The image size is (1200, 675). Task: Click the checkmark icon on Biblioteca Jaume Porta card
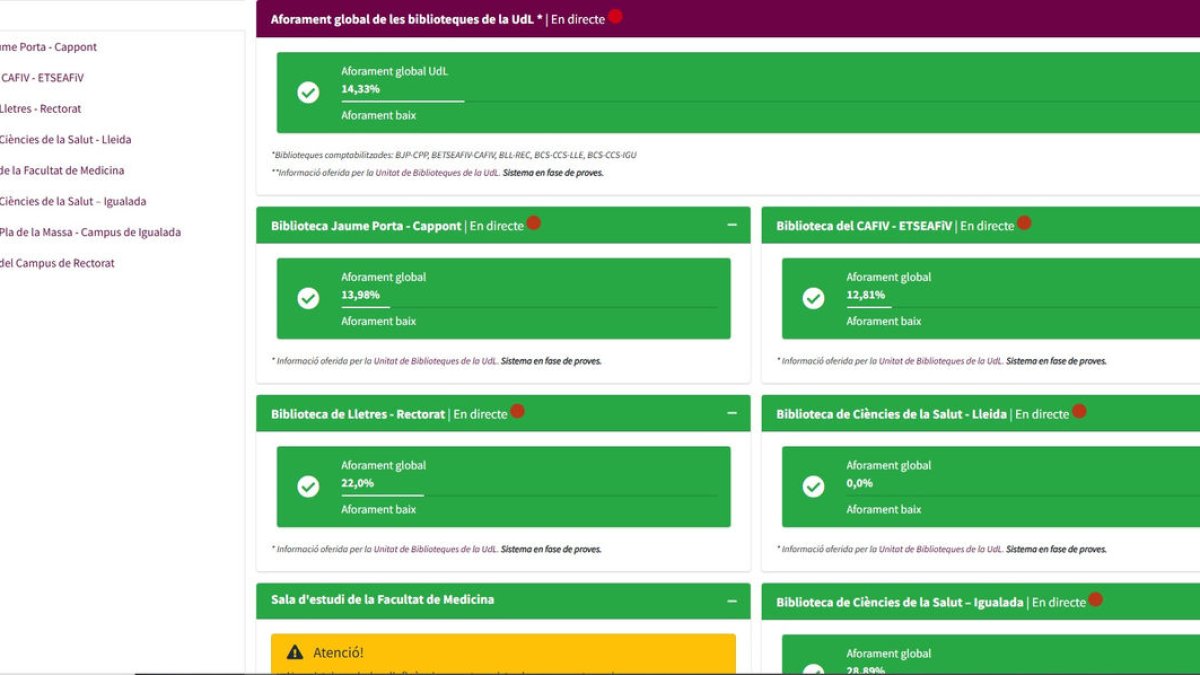point(307,299)
